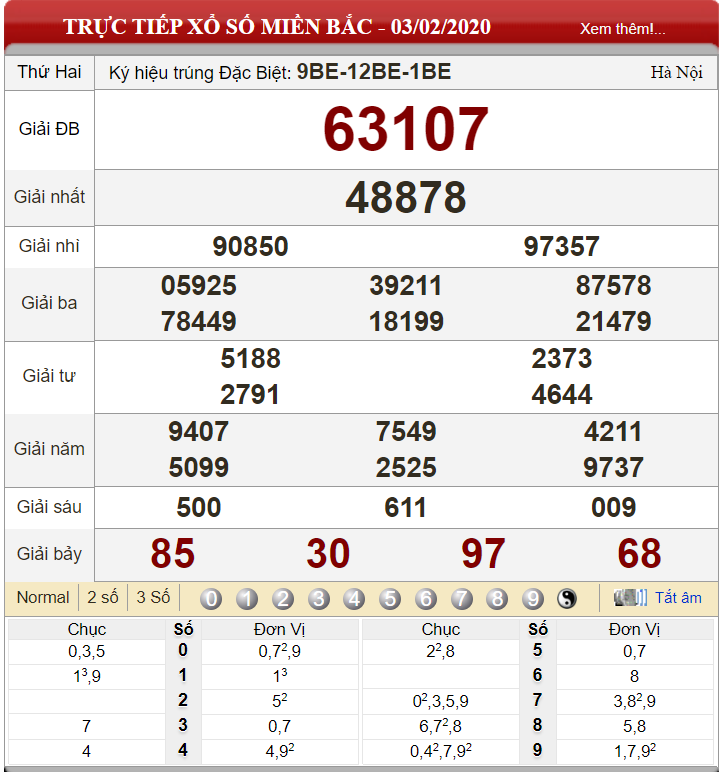This screenshot has height=772, width=723.
Task: Switch to Normal view mode
Action: [43, 597]
